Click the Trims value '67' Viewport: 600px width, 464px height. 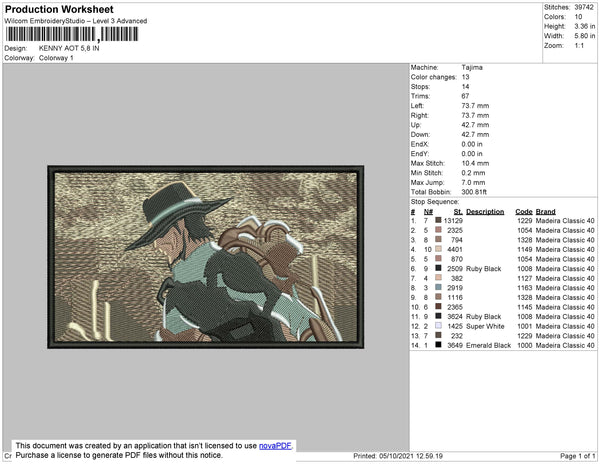[465, 96]
